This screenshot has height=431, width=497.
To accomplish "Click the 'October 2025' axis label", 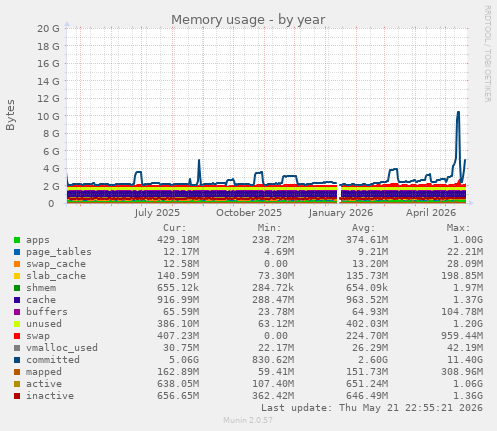I will click(x=249, y=213).
